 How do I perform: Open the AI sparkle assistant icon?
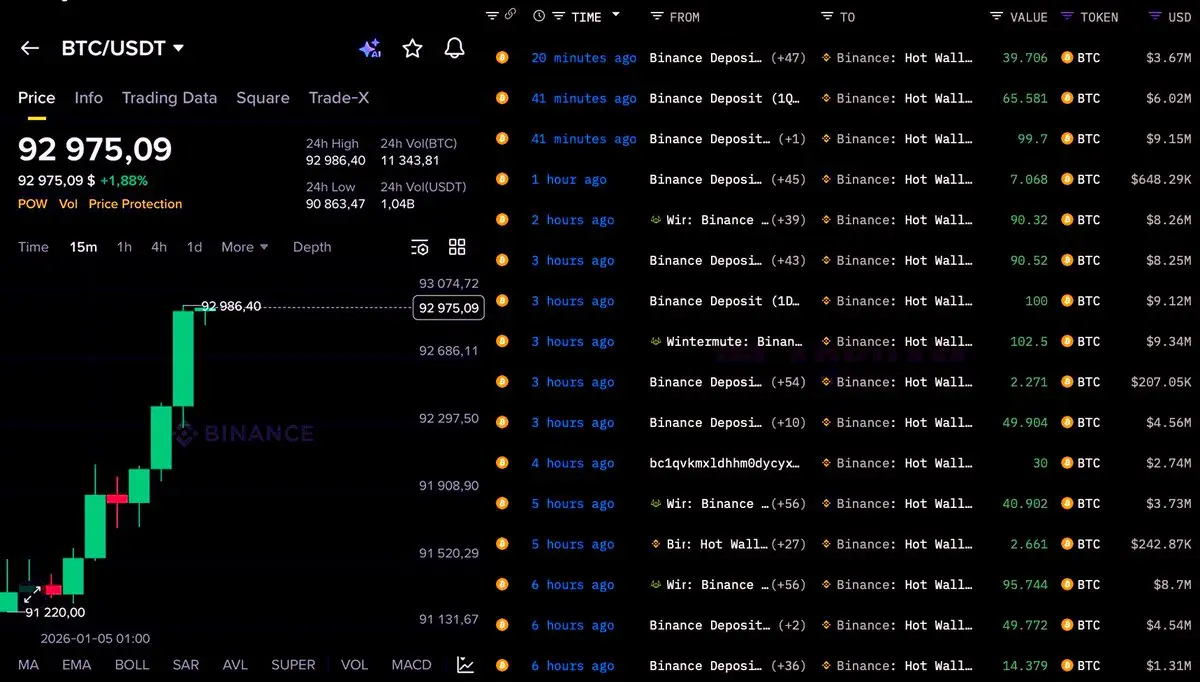click(369, 48)
